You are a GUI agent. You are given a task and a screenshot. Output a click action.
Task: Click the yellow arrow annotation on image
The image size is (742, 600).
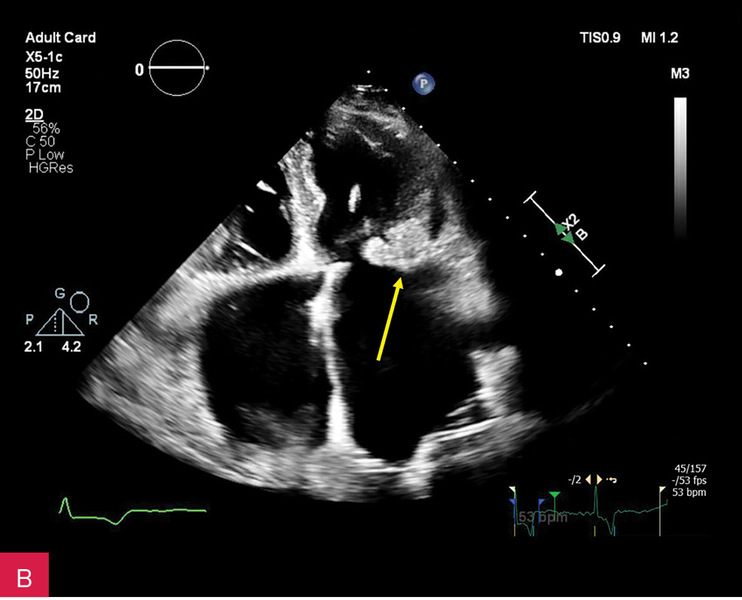388,318
